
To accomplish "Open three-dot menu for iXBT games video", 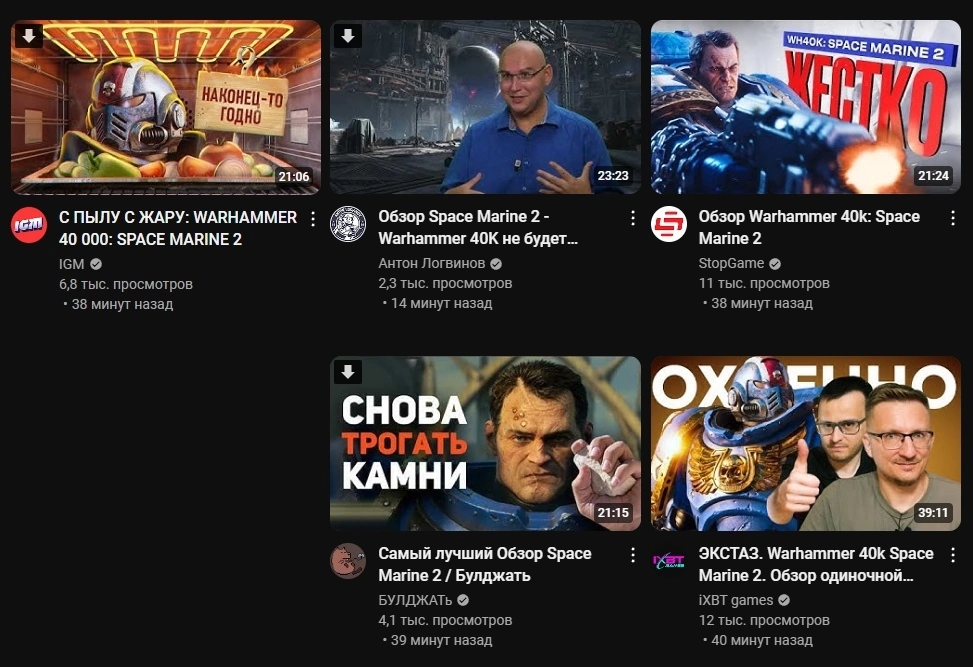I will point(953,555).
